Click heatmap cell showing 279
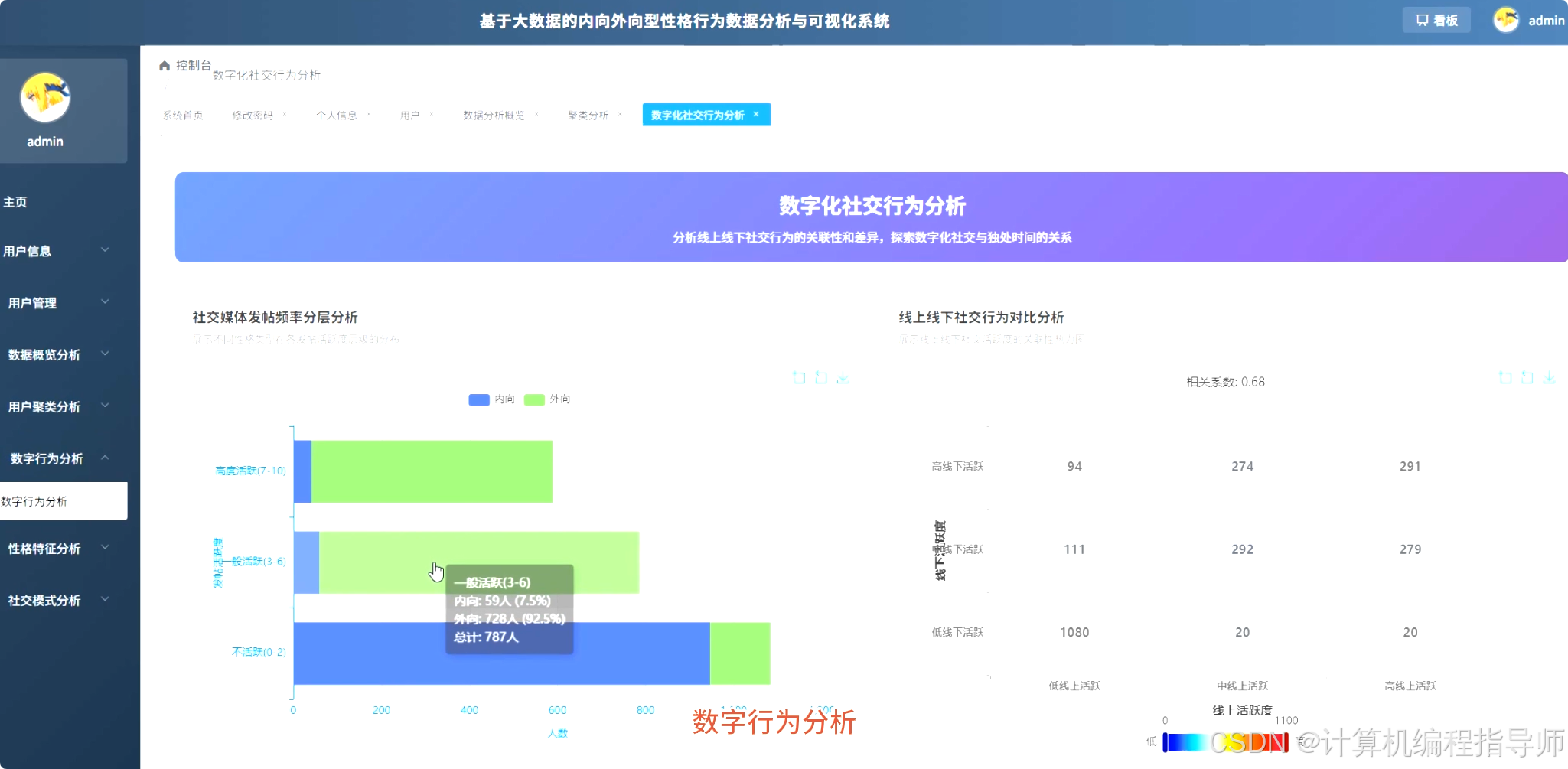This screenshot has width=1568, height=769. pyautogui.click(x=1410, y=549)
